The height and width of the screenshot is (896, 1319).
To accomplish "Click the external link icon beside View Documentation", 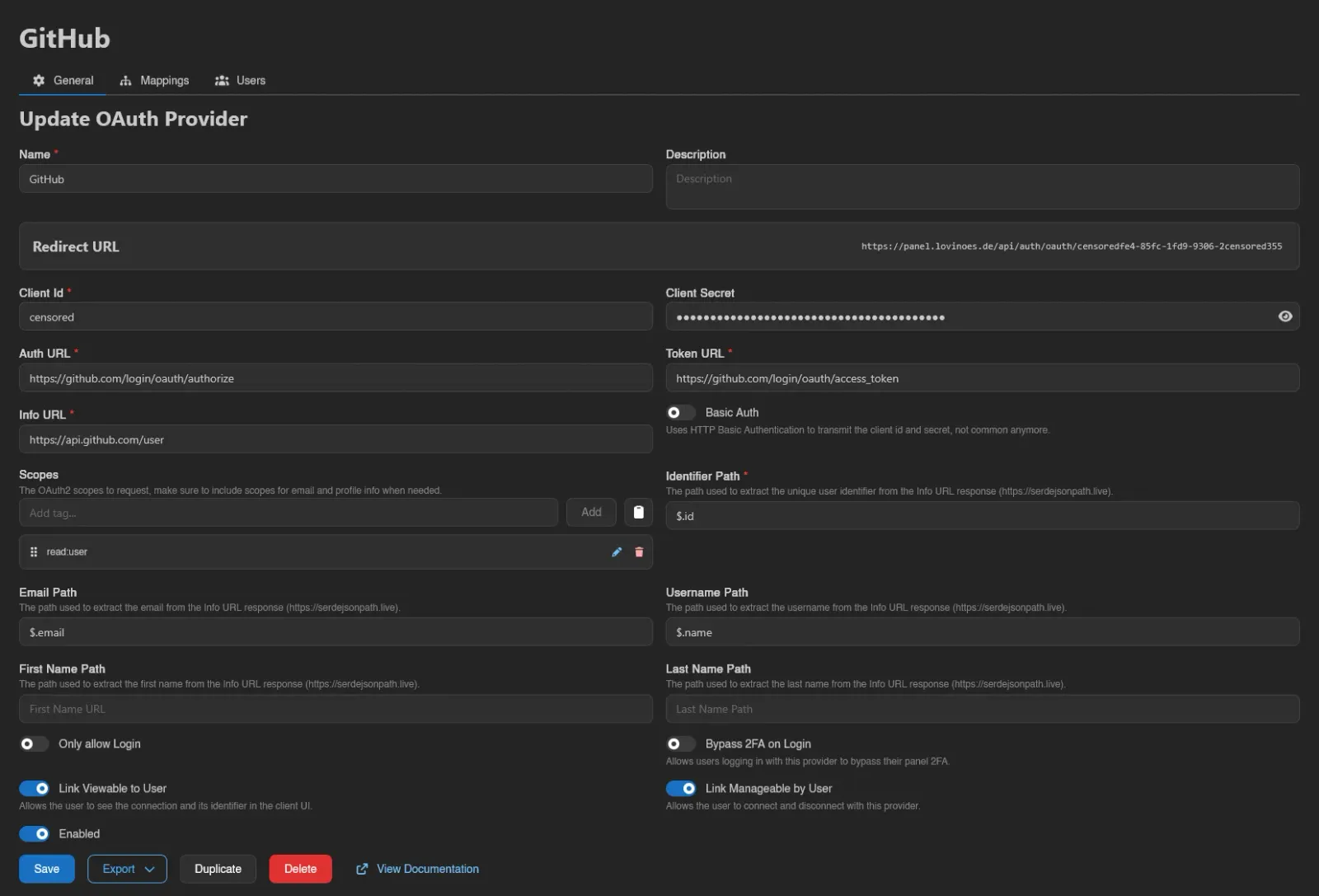I will (362, 869).
